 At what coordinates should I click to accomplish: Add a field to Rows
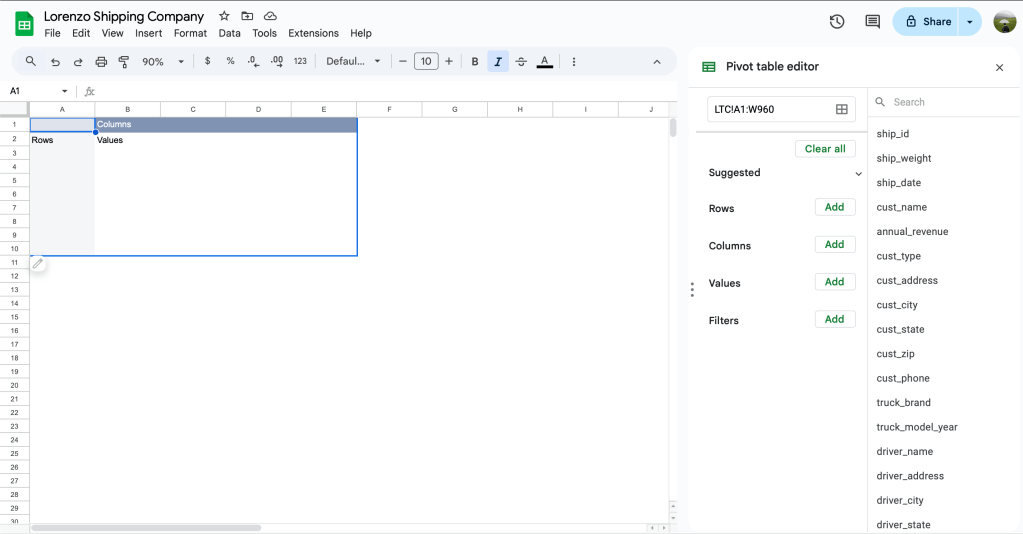tap(834, 207)
